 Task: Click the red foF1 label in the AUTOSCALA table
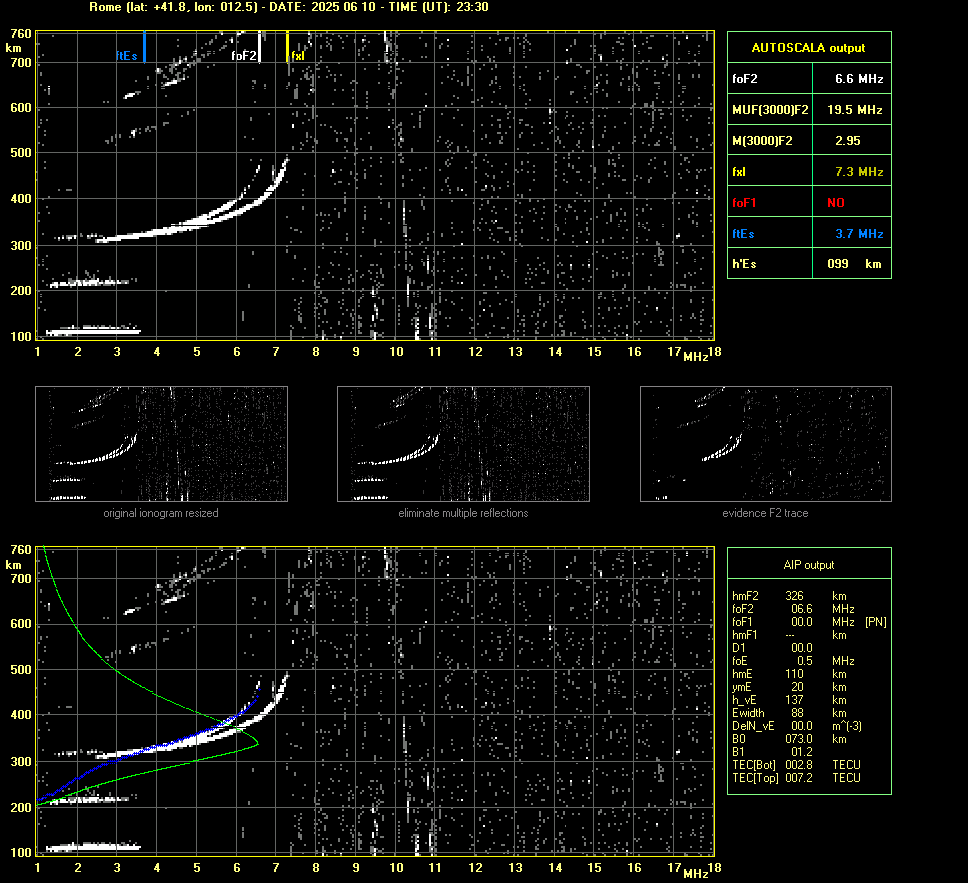(744, 203)
